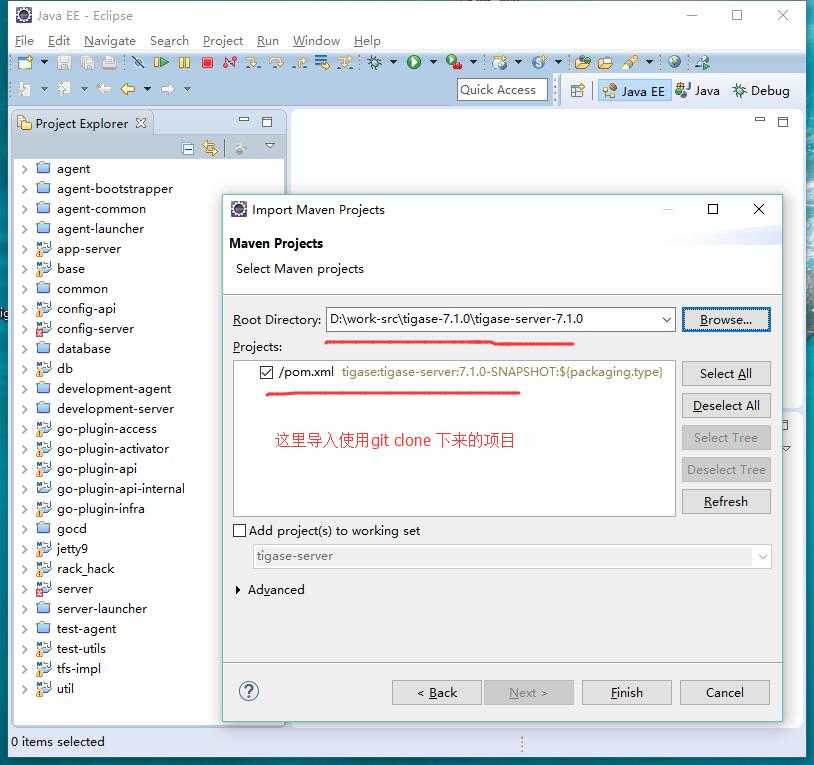Click Link with Editor in Project Explorer
The width and height of the screenshot is (814, 765).
point(210,148)
